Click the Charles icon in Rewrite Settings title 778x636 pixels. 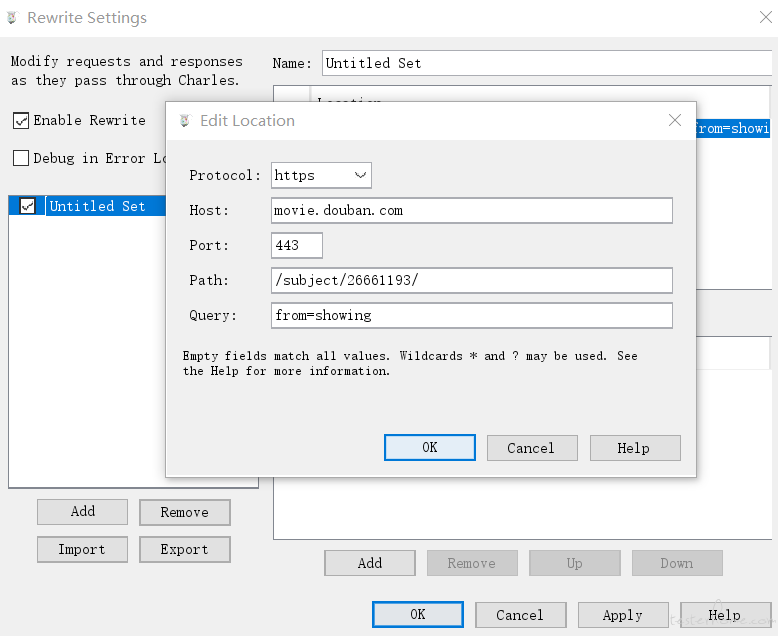click(12, 18)
